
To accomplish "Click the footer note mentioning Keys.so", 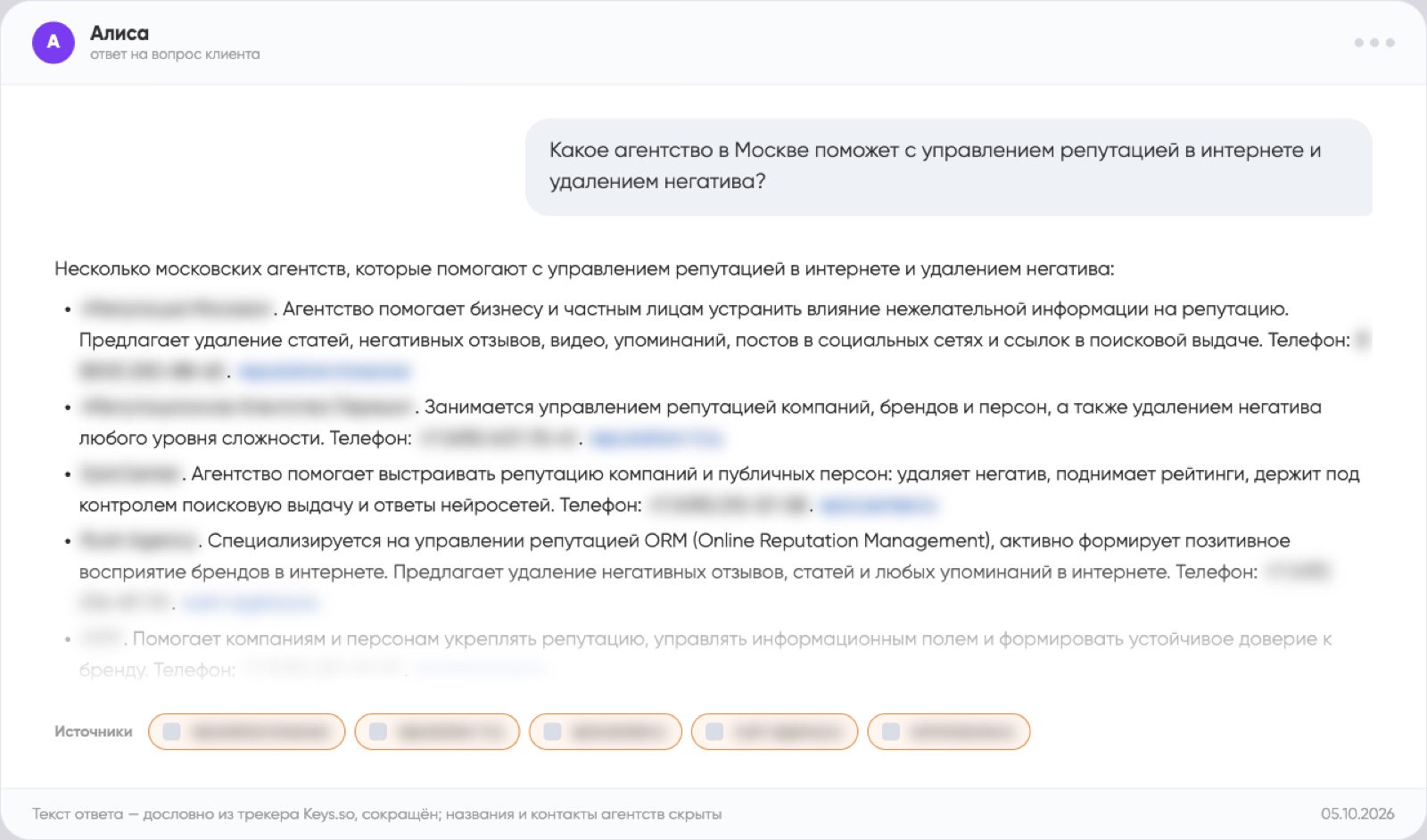I will coord(377,814).
